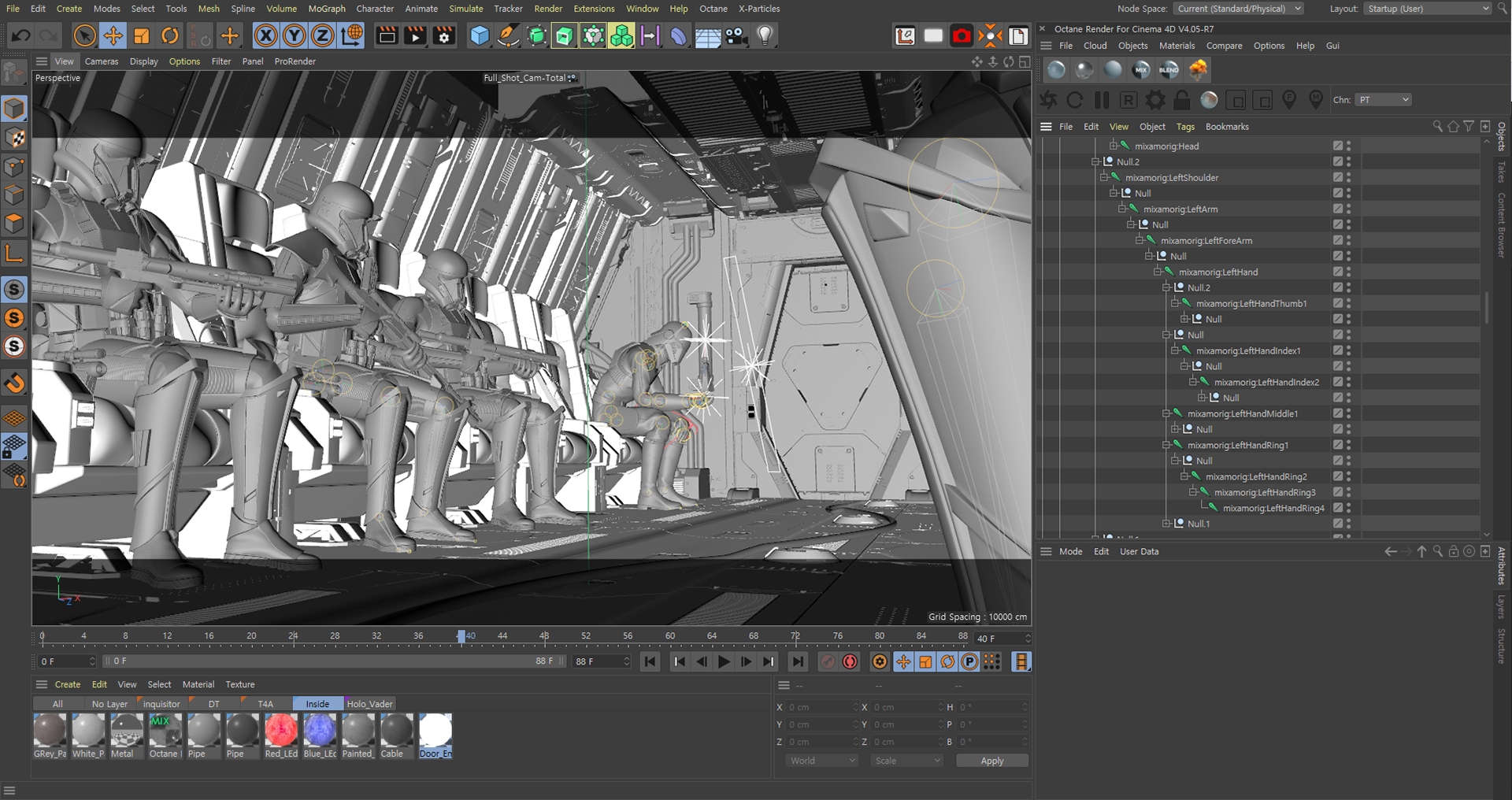
Task: Click the Octane render settings gear icon
Action: point(1155,100)
